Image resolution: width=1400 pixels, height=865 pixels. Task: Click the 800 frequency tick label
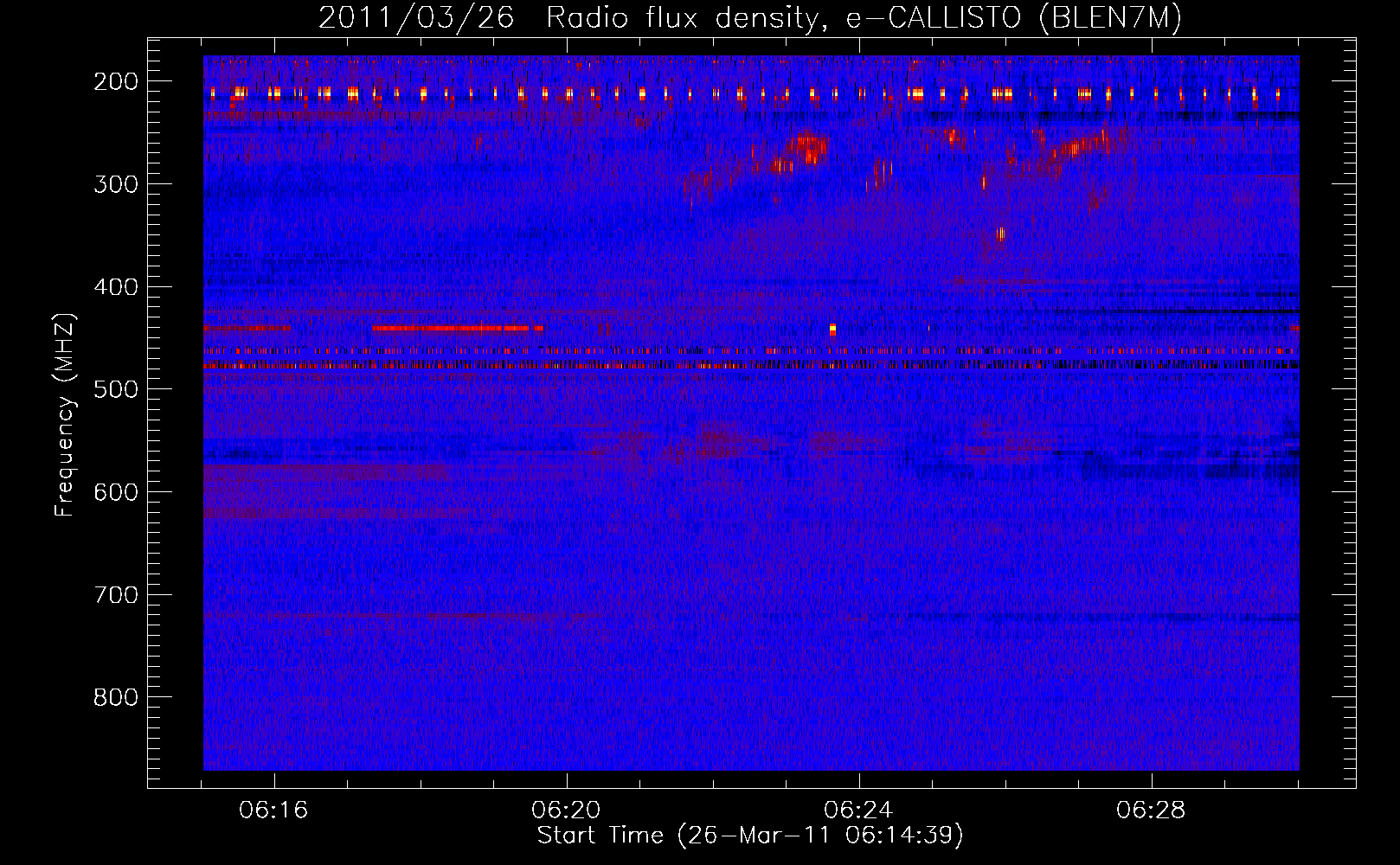[116, 697]
